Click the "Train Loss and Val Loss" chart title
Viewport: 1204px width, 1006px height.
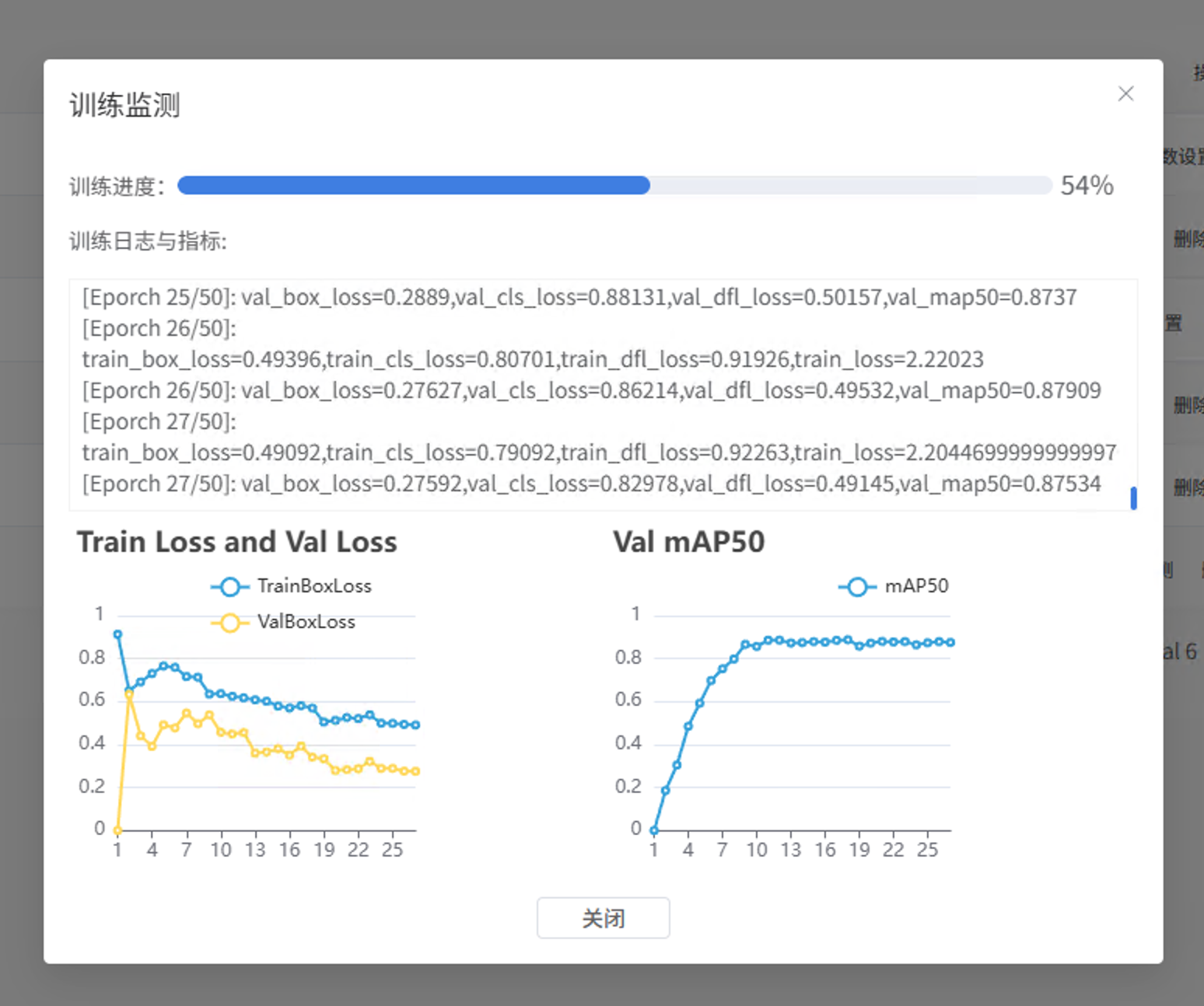click(x=236, y=542)
